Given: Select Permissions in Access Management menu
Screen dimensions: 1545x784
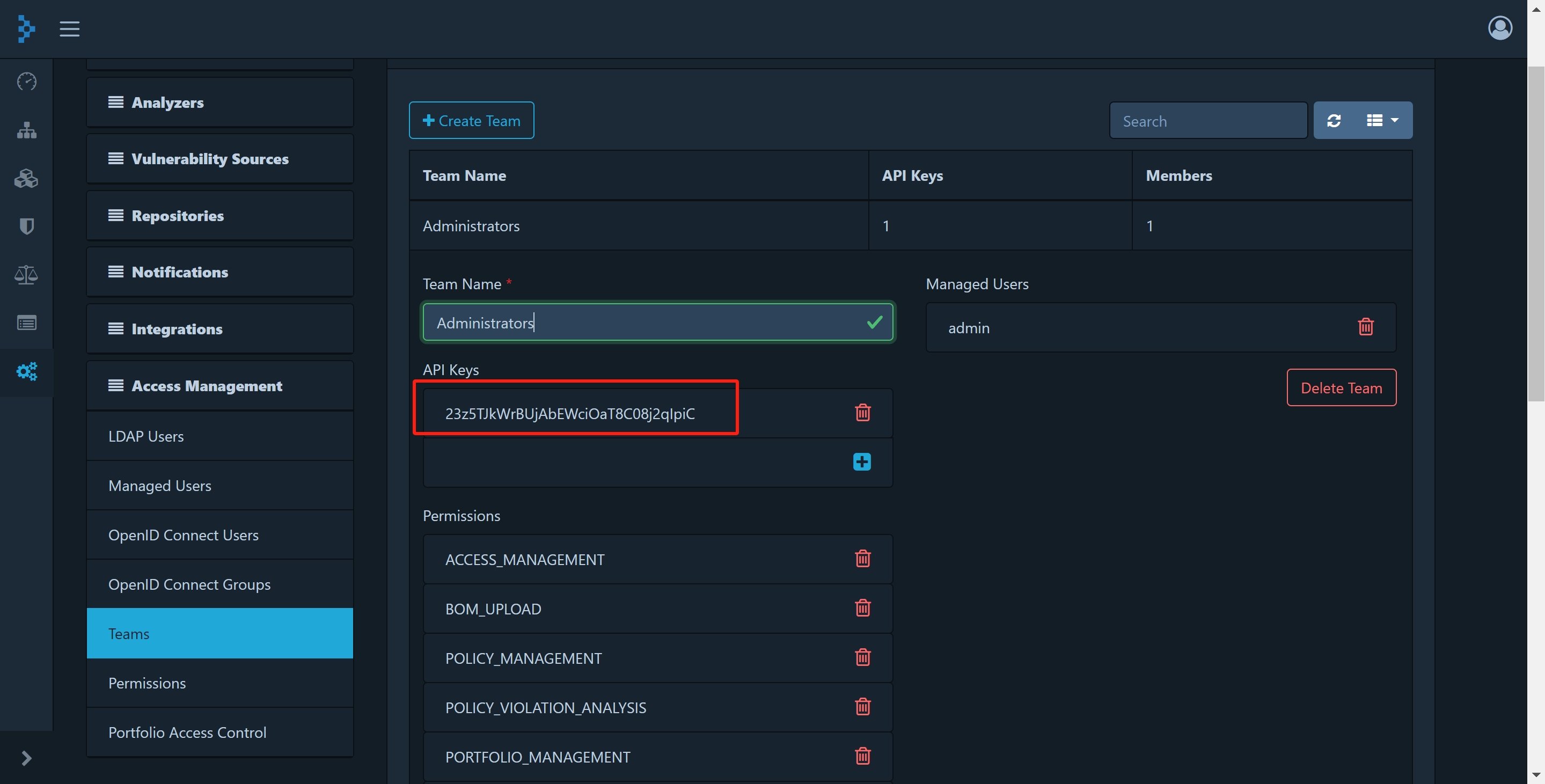Looking at the screenshot, I should [x=147, y=683].
